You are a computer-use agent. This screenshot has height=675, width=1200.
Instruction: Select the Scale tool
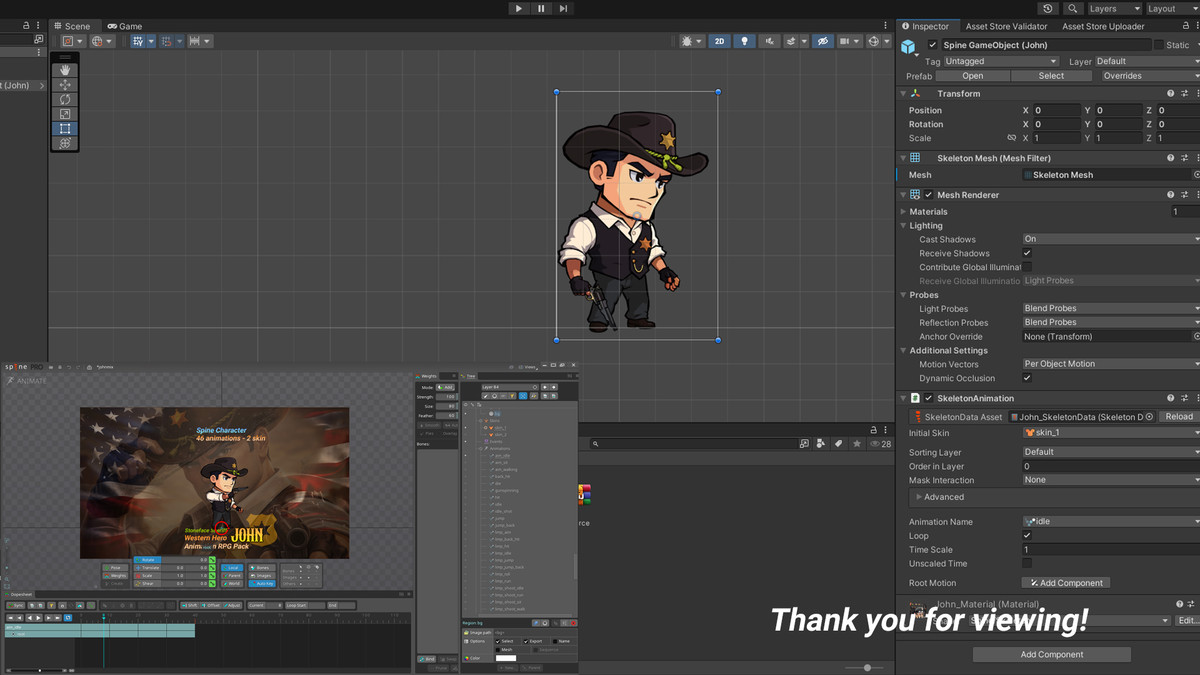tap(65, 114)
